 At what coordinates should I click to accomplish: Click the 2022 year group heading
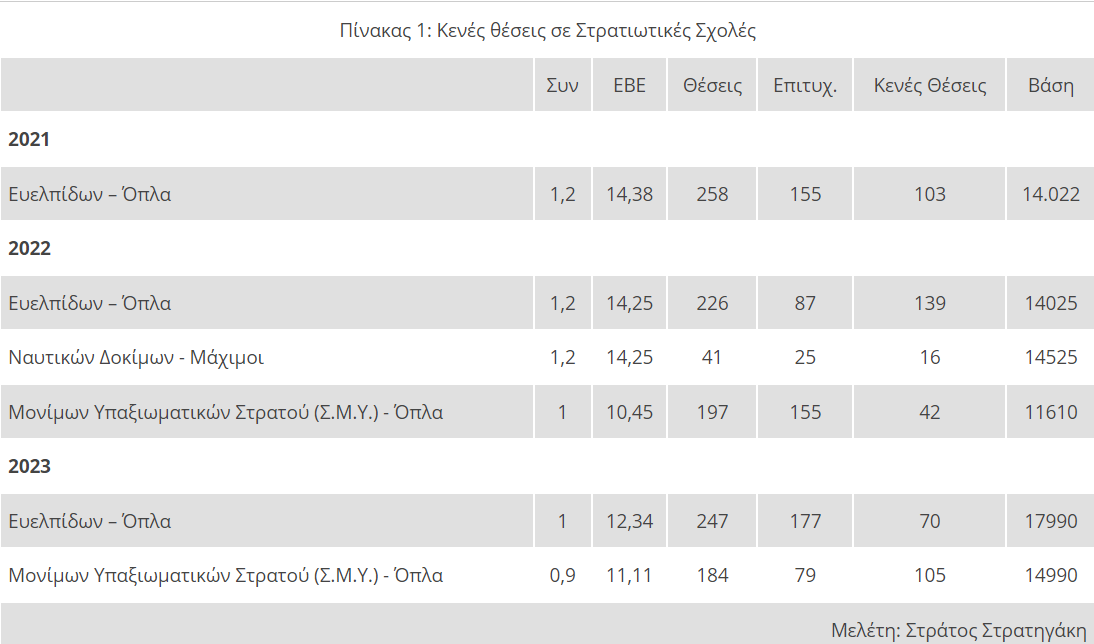point(29,249)
